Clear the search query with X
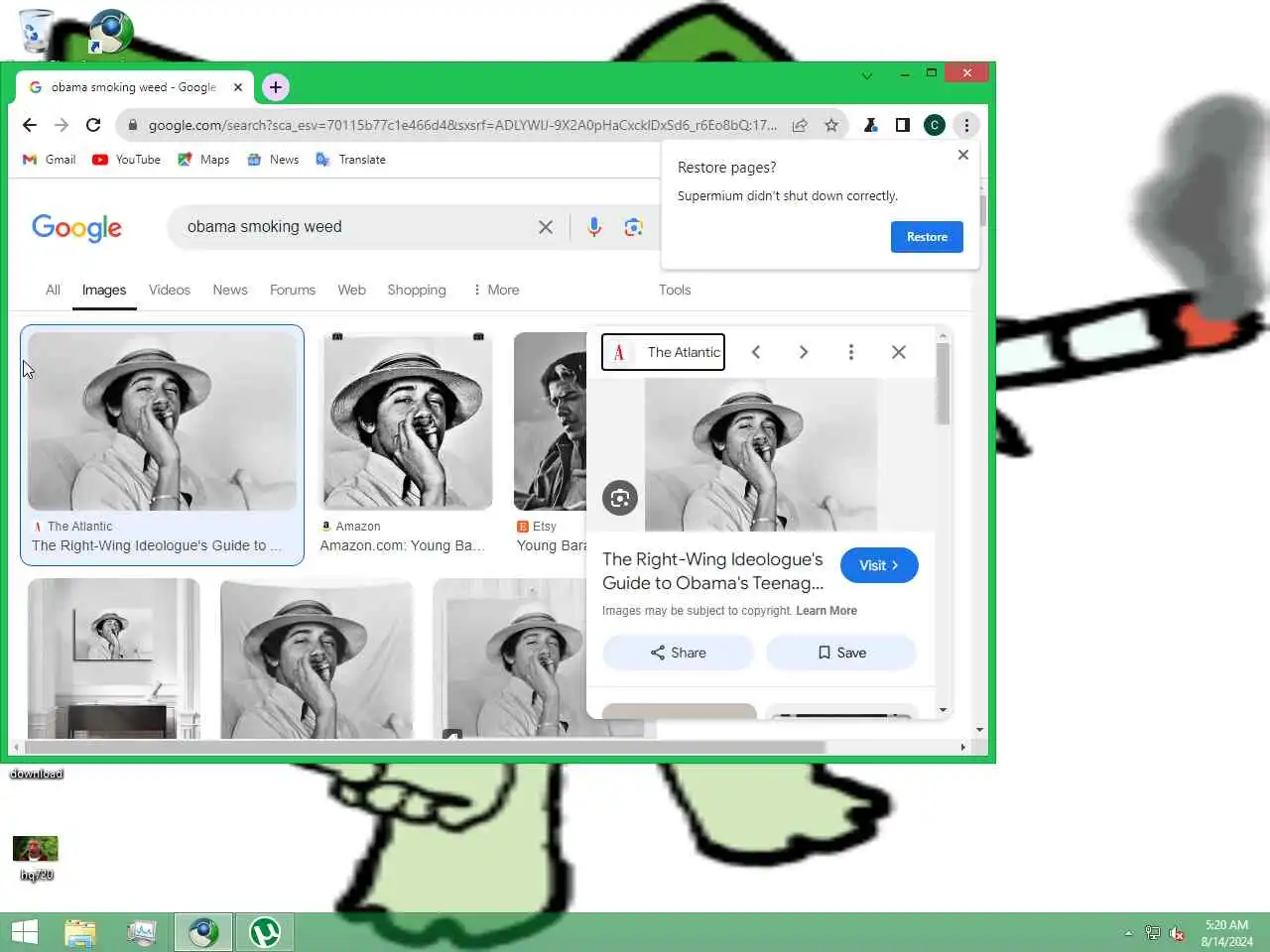The width and height of the screenshot is (1270, 952). (x=546, y=227)
